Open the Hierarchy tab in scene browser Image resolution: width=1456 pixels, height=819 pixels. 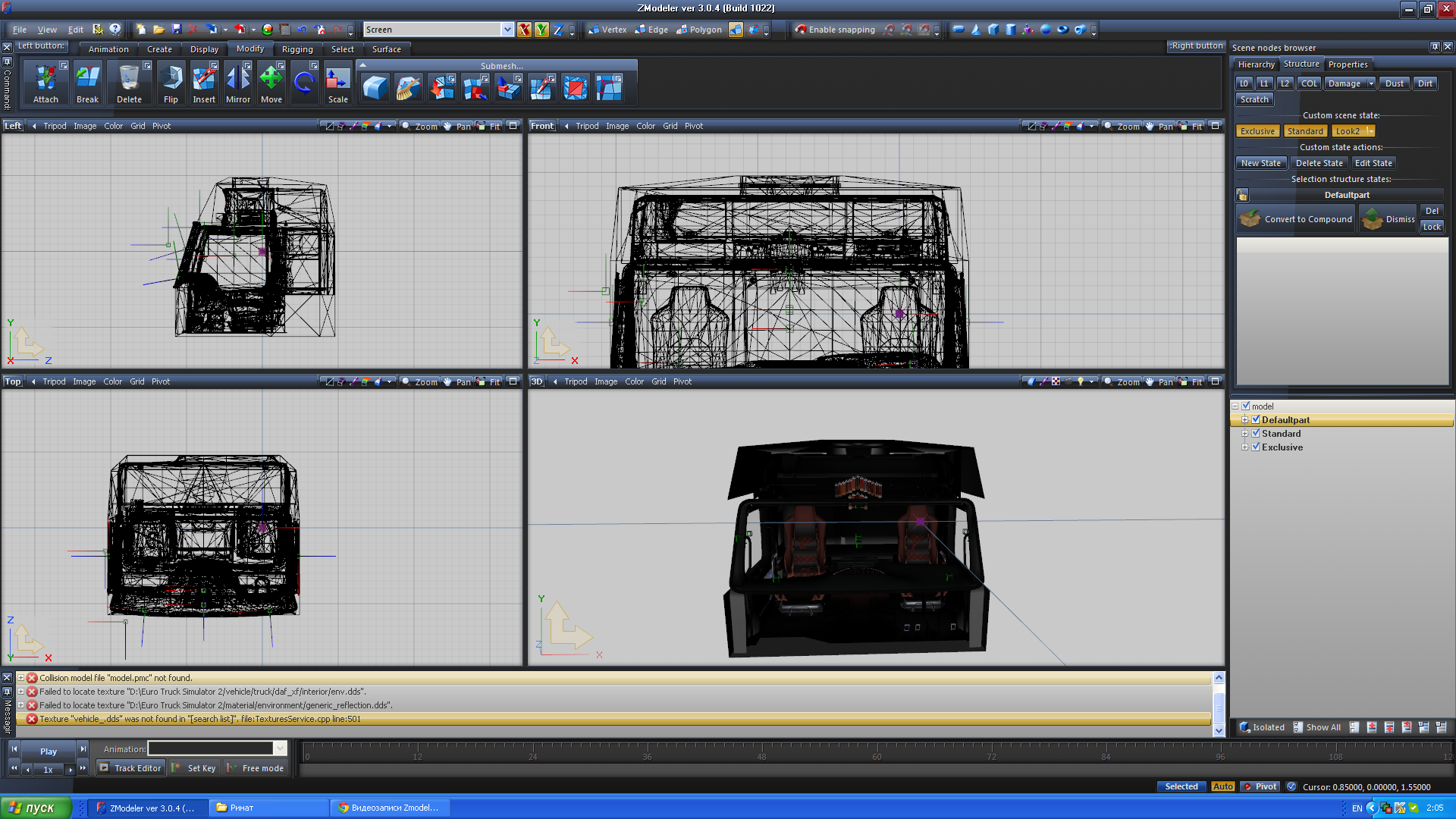[x=1256, y=64]
